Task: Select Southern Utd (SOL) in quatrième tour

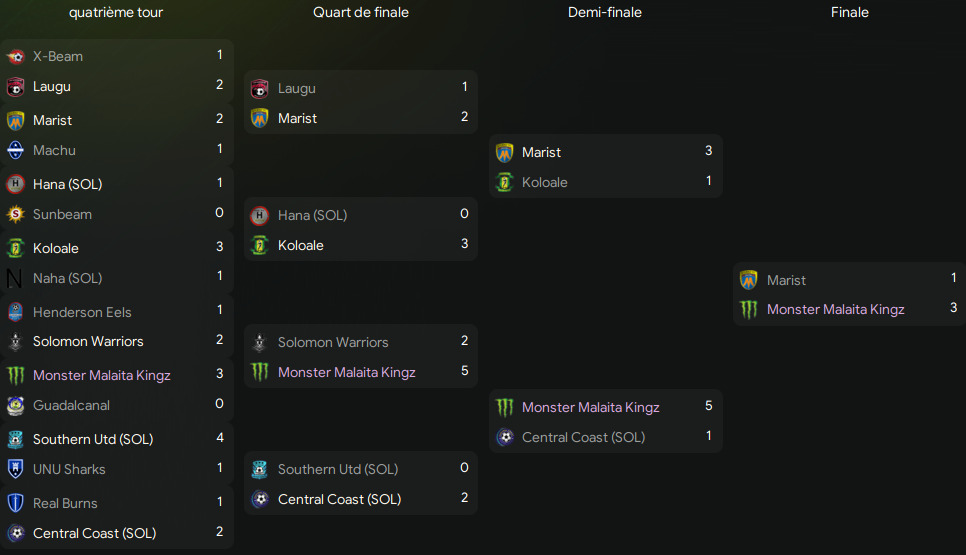Action: pyautogui.click(x=93, y=439)
